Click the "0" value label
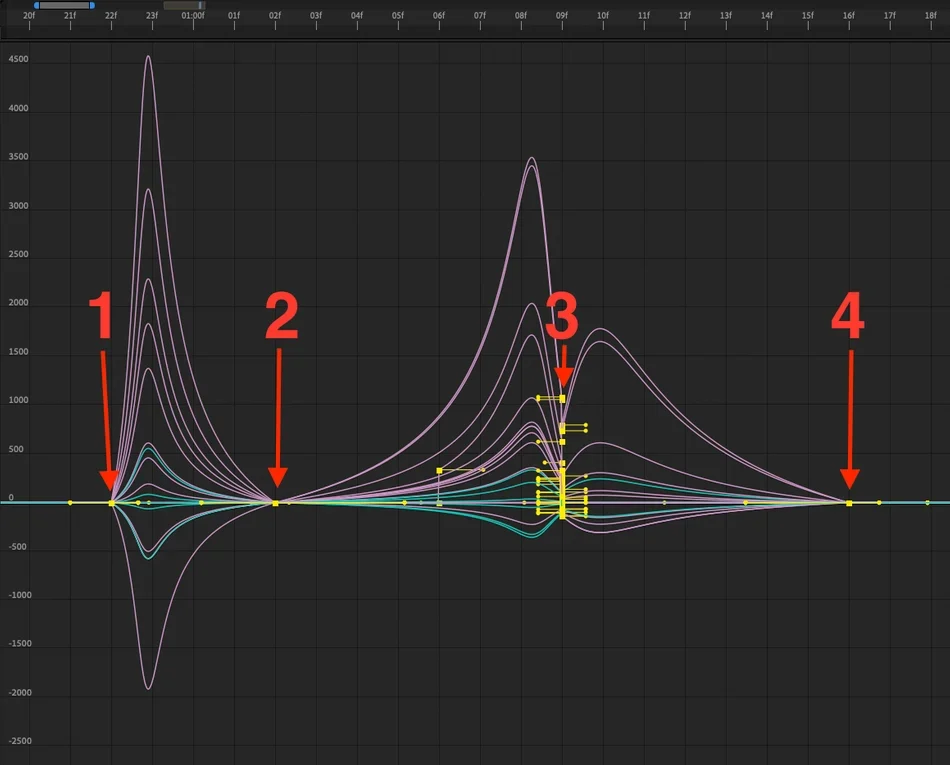950x765 pixels. click(x=11, y=498)
